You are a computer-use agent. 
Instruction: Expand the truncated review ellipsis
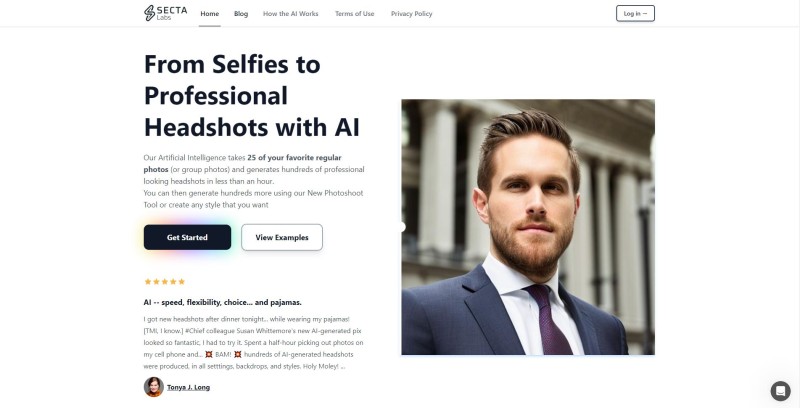[343, 366]
